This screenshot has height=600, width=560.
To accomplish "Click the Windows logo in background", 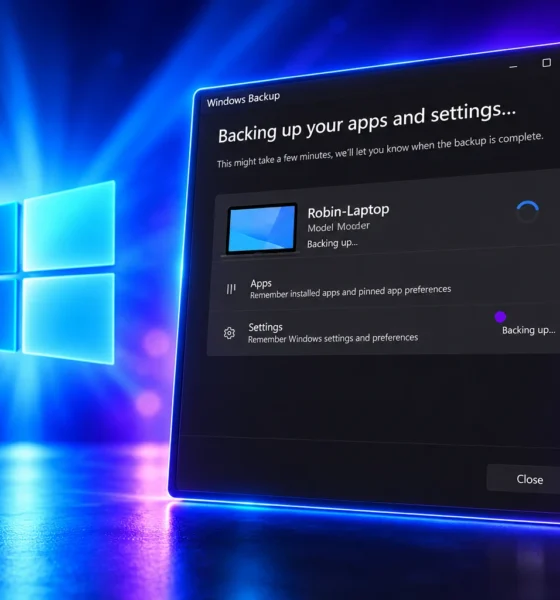I will tap(57, 272).
